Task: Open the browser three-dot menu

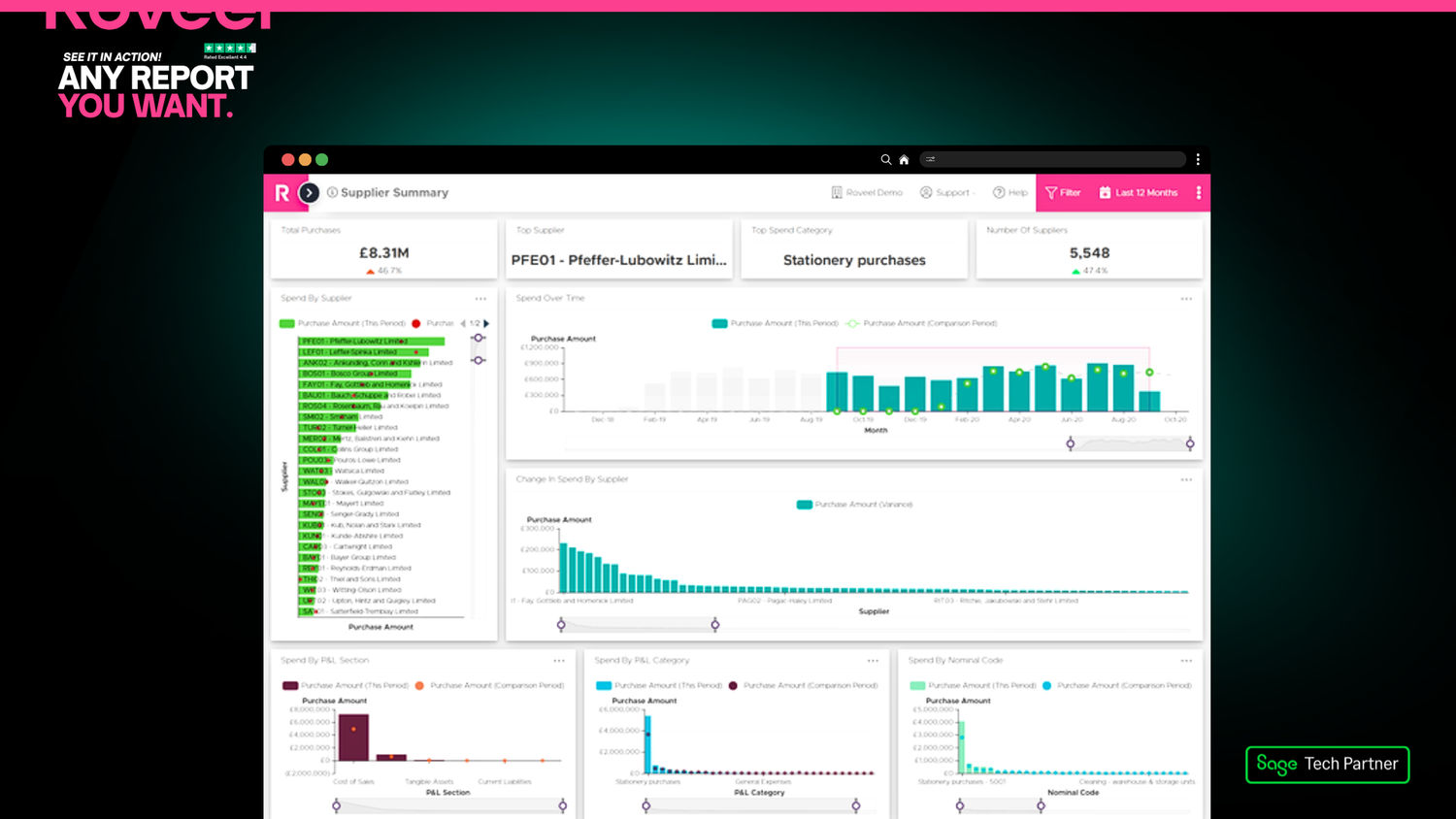Action: pos(1198,159)
